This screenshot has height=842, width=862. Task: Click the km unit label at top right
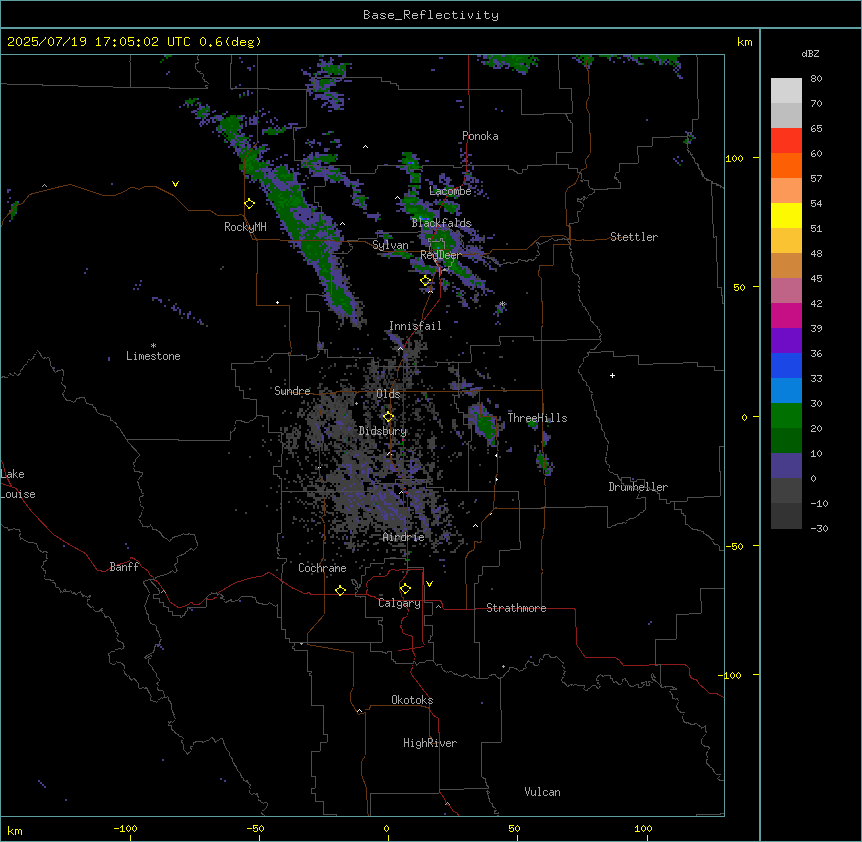tap(744, 42)
